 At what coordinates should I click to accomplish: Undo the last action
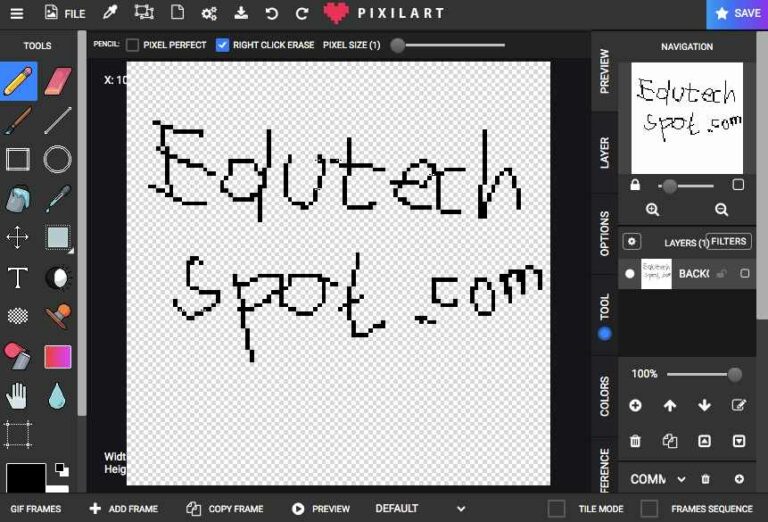click(x=271, y=14)
